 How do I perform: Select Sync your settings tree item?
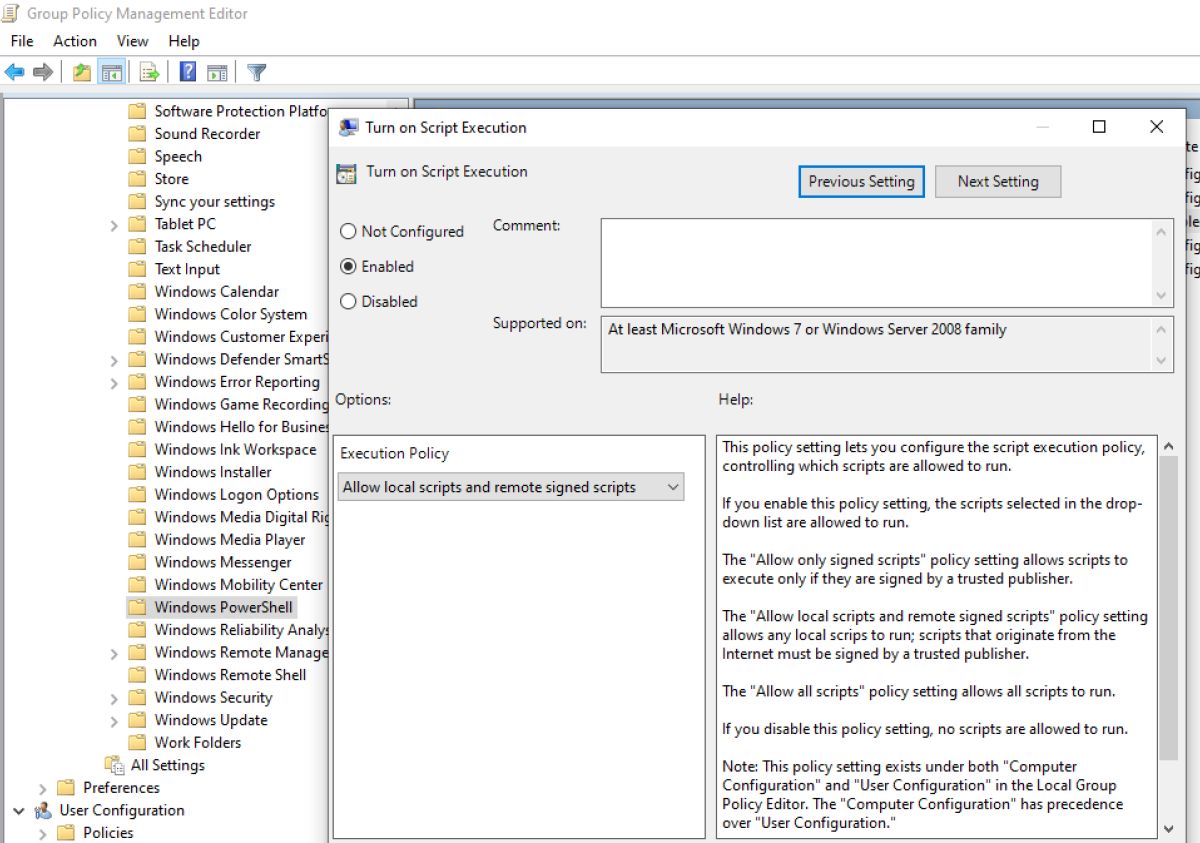point(215,202)
